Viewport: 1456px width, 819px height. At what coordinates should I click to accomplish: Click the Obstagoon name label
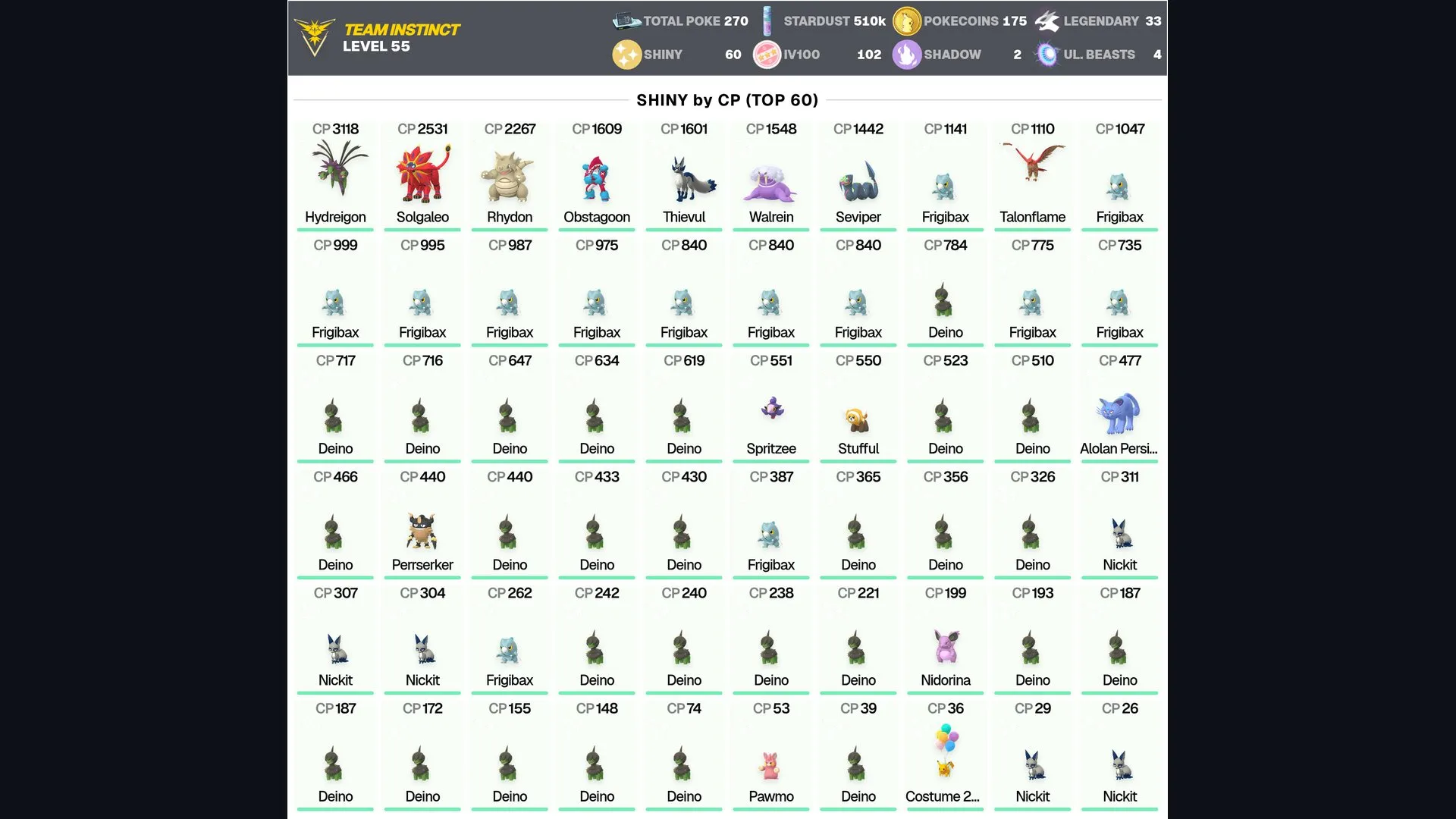(x=597, y=217)
